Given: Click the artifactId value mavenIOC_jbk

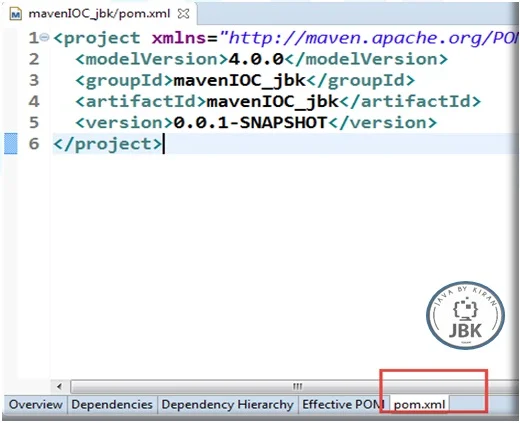Looking at the screenshot, I should click(x=272, y=101).
